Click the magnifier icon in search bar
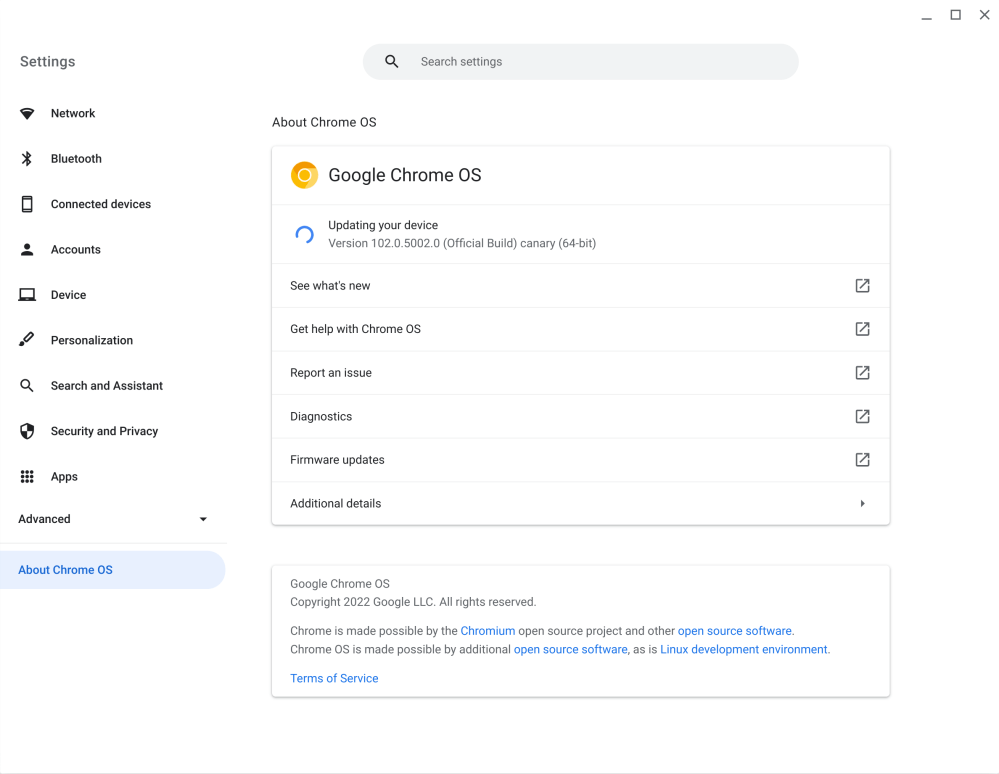Screen dimensions: 999x774 point(392,62)
